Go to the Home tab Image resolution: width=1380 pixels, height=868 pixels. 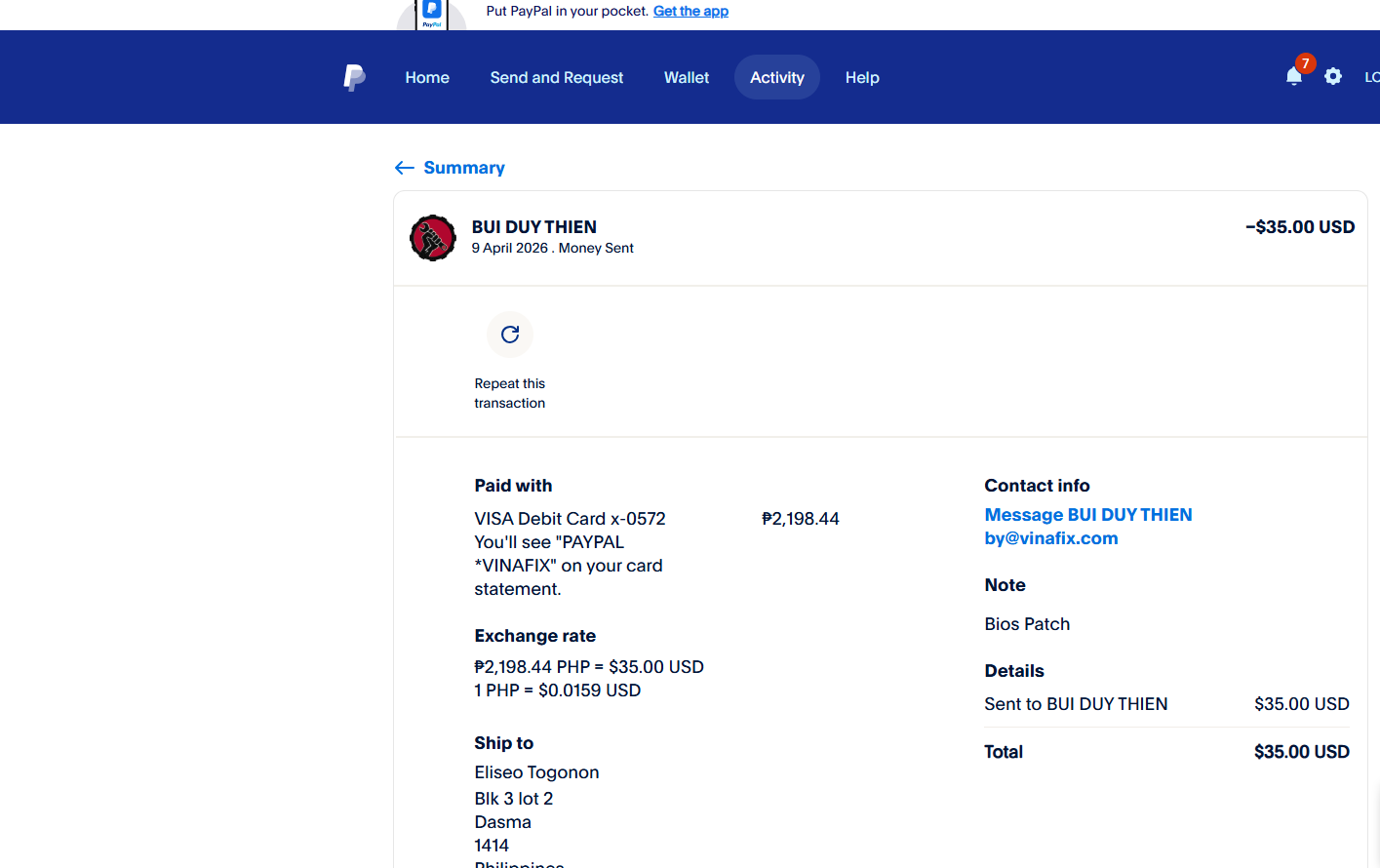point(427,77)
